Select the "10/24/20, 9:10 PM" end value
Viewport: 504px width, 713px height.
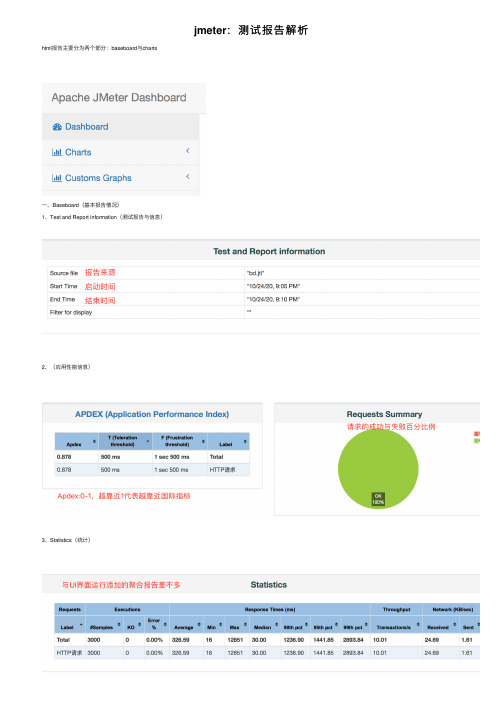pyautogui.click(x=273, y=300)
